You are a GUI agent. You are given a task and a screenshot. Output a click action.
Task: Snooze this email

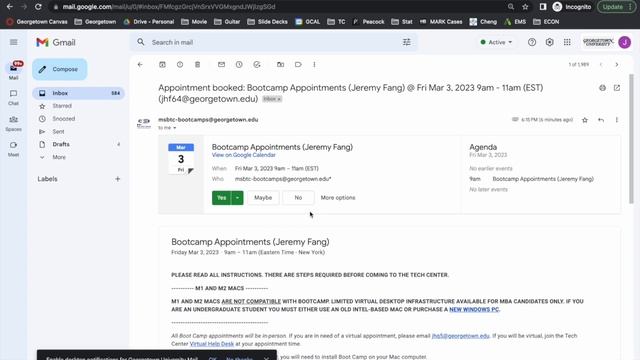click(x=239, y=64)
